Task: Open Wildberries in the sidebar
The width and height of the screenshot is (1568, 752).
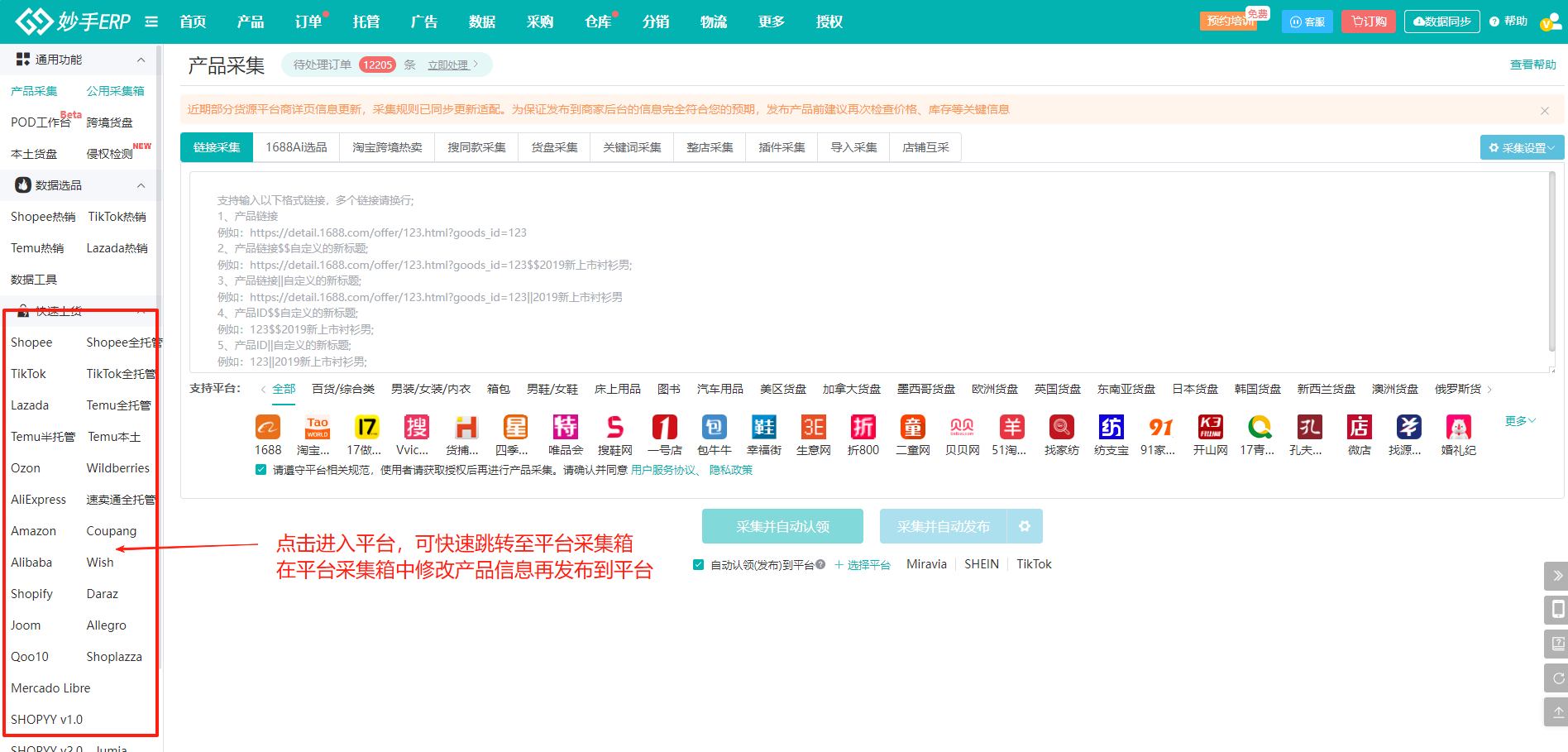Action: pos(118,468)
